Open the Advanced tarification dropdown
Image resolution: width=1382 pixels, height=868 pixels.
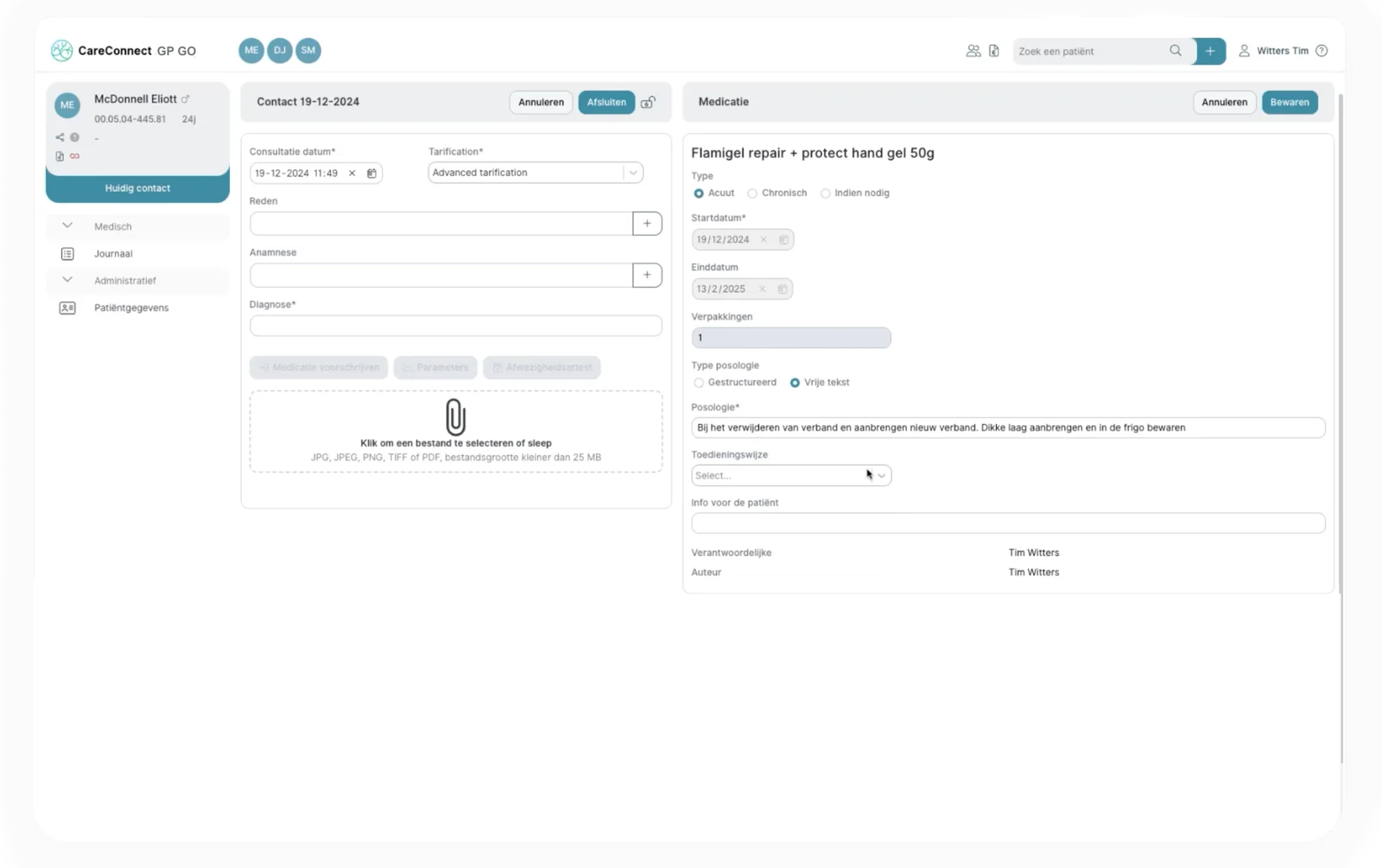634,173
